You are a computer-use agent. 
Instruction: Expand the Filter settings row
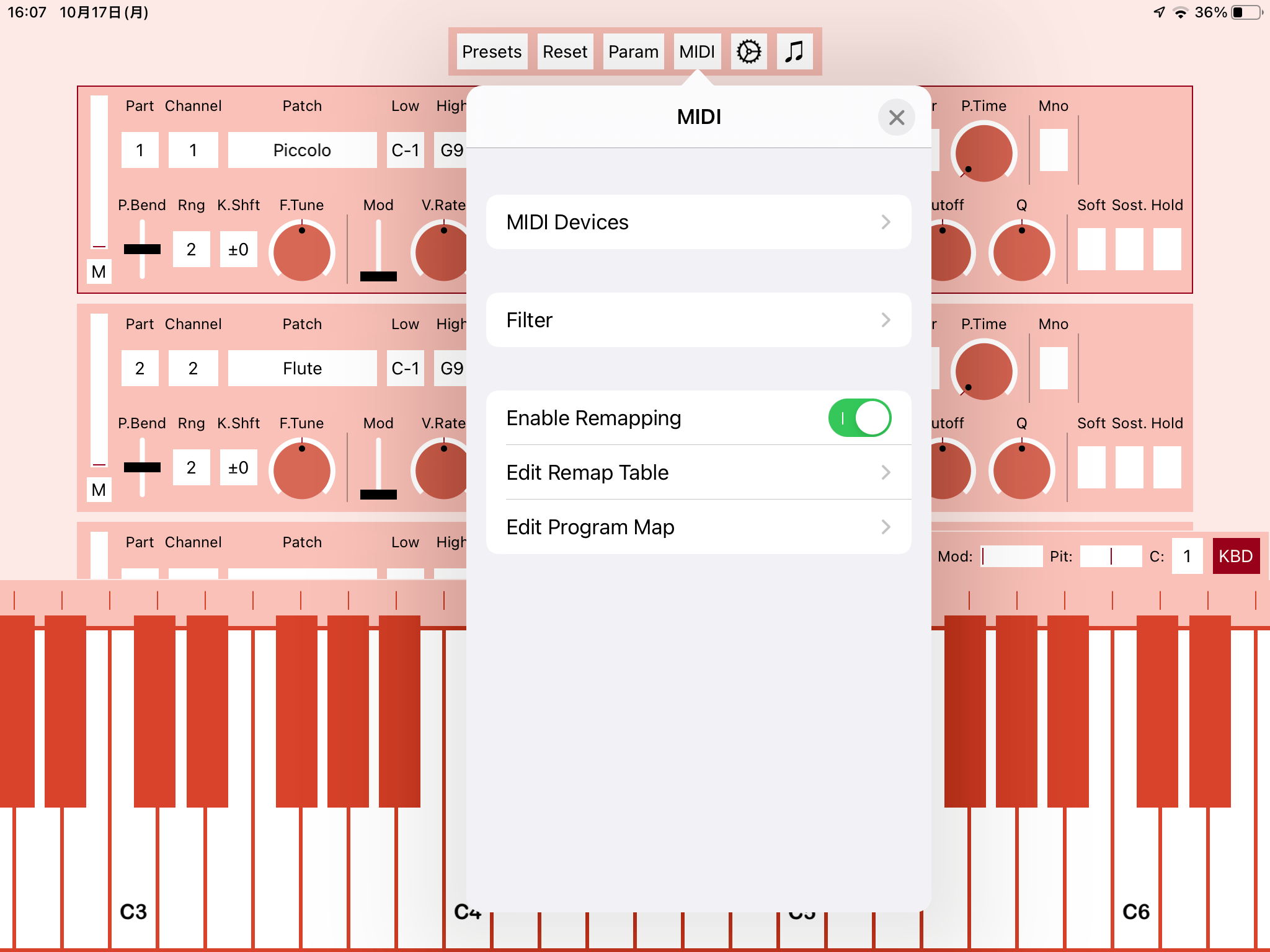pos(698,320)
